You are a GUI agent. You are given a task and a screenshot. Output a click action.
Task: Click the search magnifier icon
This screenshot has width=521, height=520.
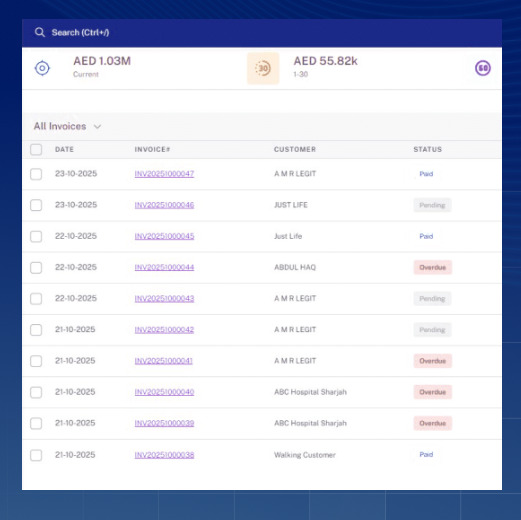40,32
